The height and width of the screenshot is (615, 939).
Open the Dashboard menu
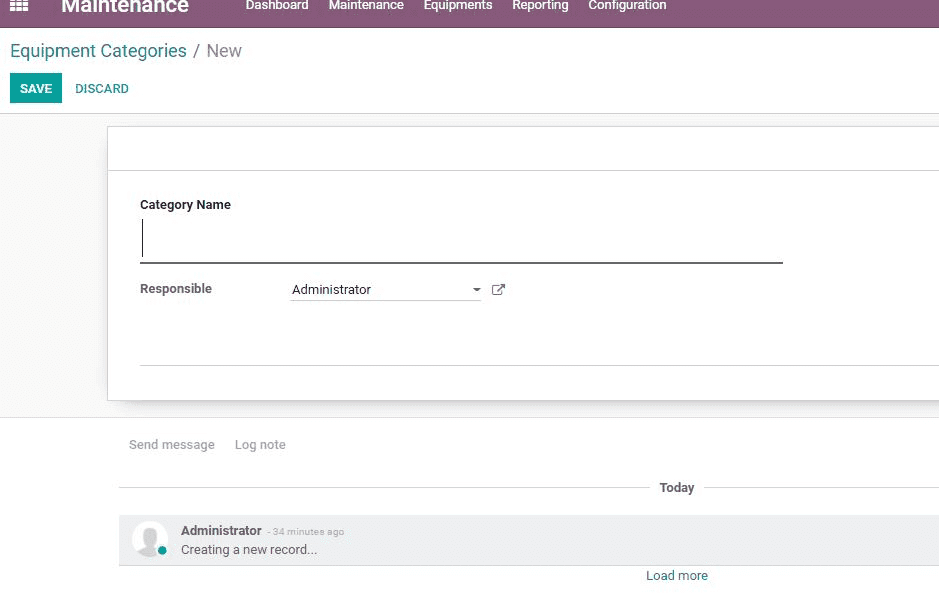[277, 6]
